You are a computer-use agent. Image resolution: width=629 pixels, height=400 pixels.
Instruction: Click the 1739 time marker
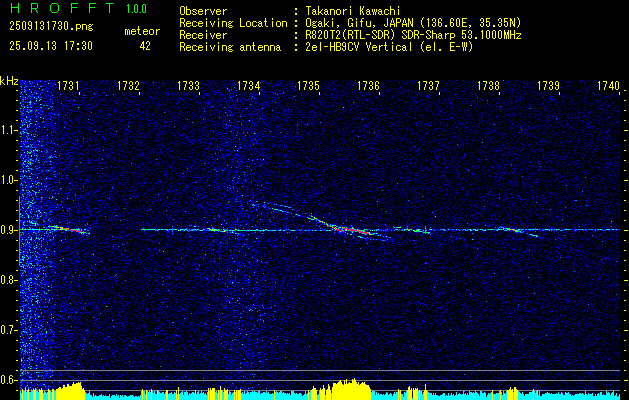(549, 86)
